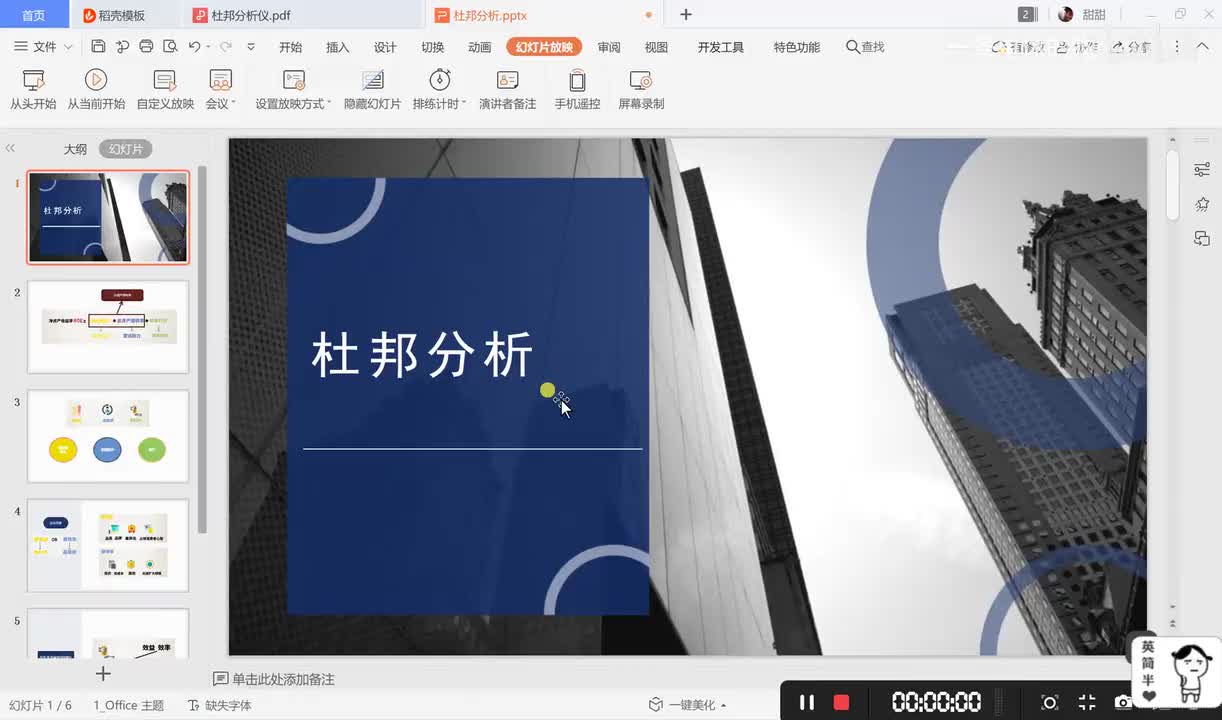Click the main editor vertical scrollbar
This screenshot has width=1222, height=720.
(1172, 188)
